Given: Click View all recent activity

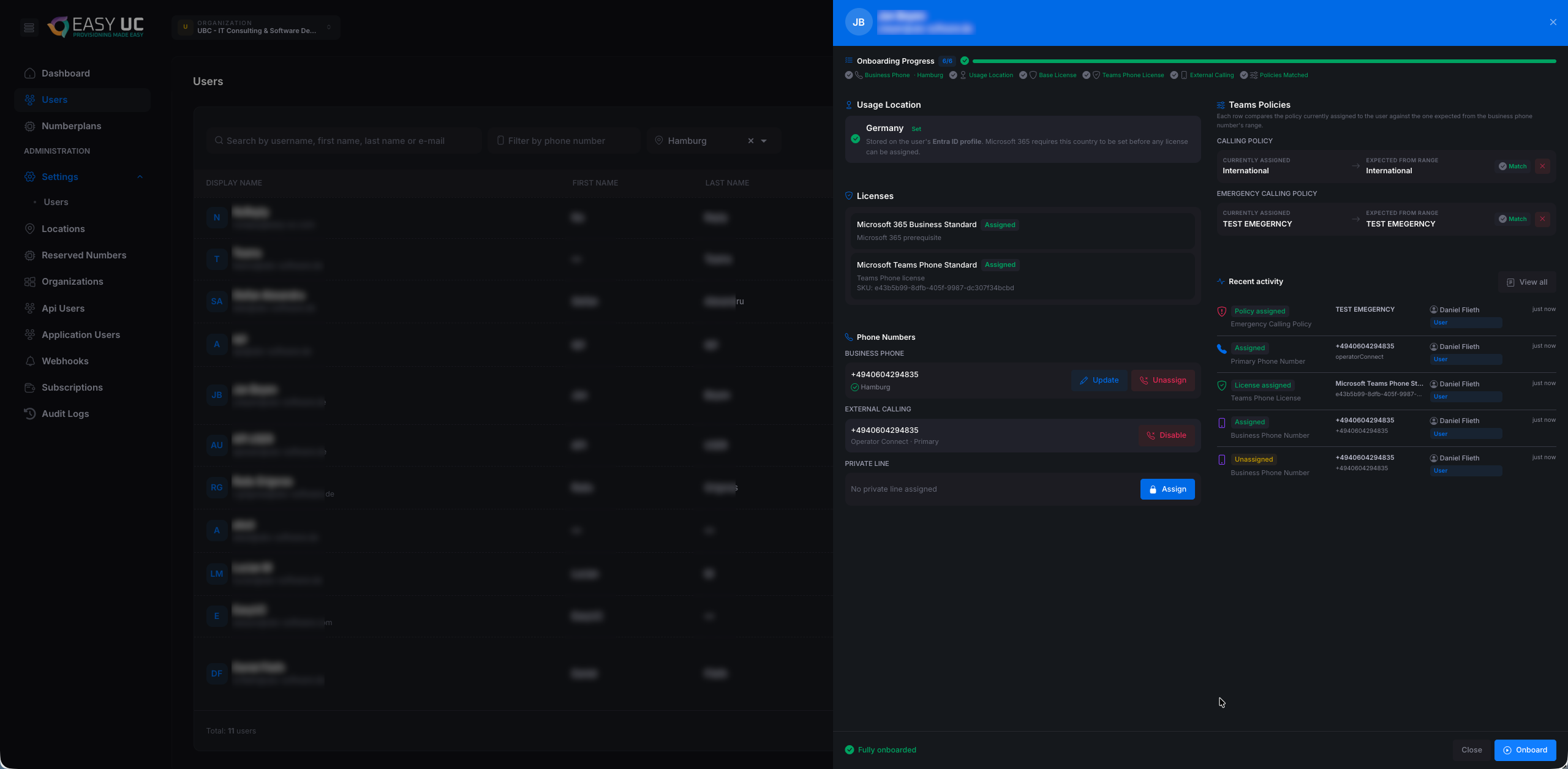Looking at the screenshot, I should tap(1527, 282).
